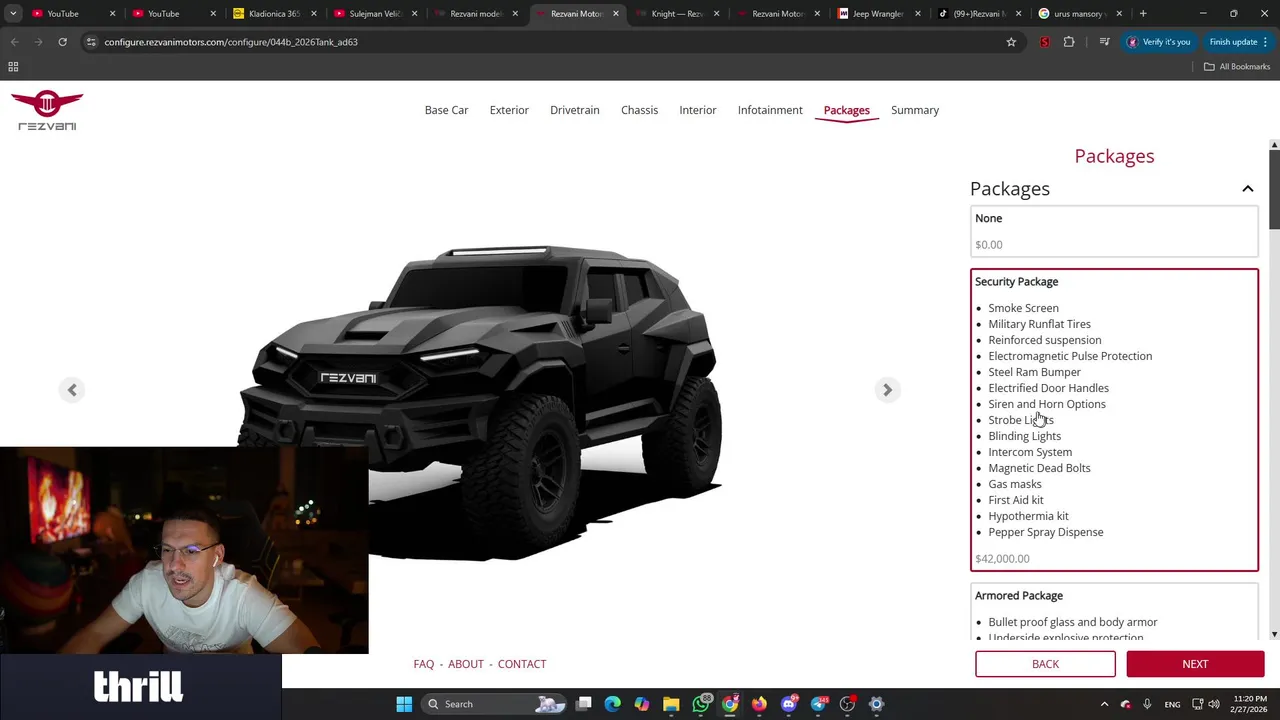This screenshot has height=720, width=1280.
Task: Select the Armored Package option
Action: [1114, 613]
